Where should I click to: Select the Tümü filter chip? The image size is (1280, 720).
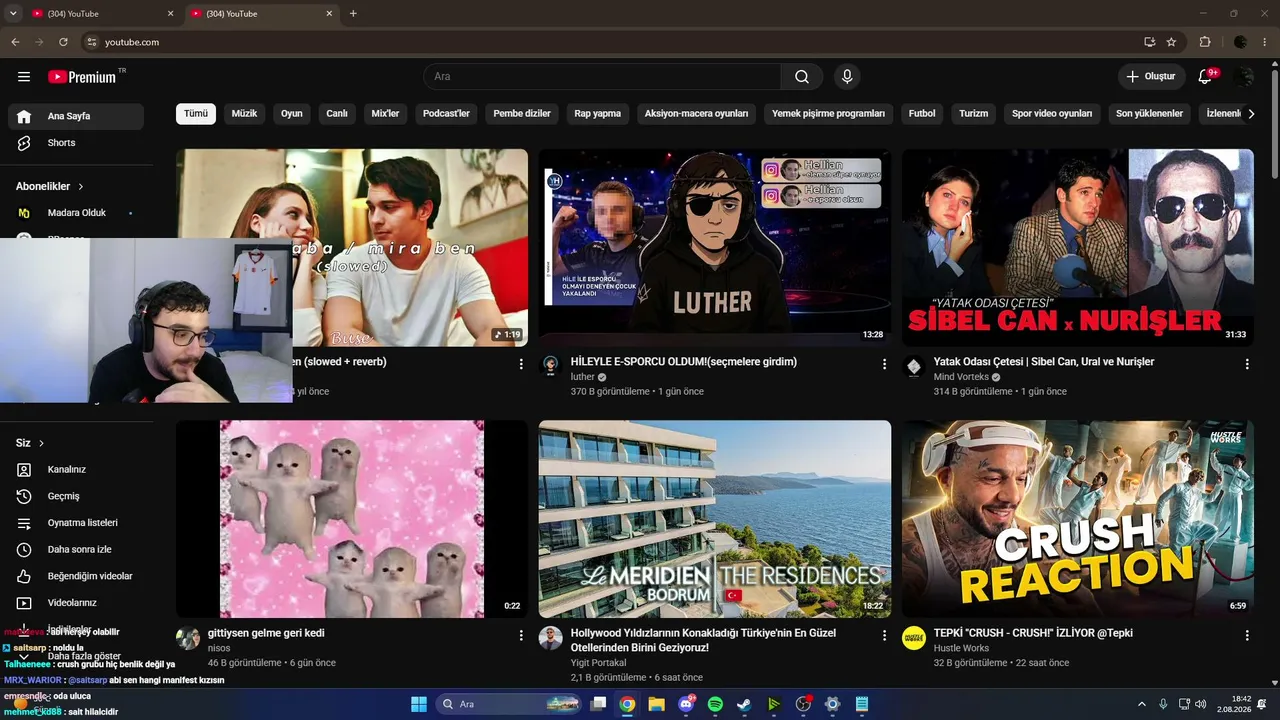tap(196, 114)
